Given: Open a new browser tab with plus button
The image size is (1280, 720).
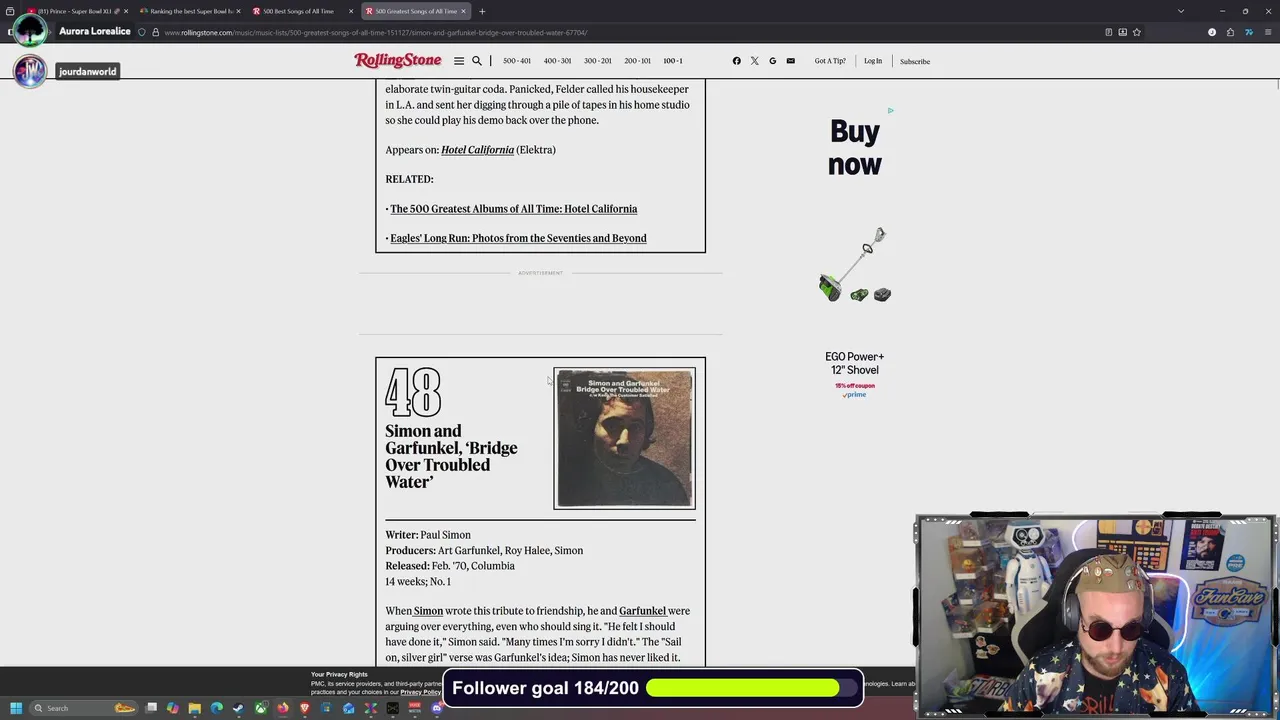Looking at the screenshot, I should coord(482,11).
